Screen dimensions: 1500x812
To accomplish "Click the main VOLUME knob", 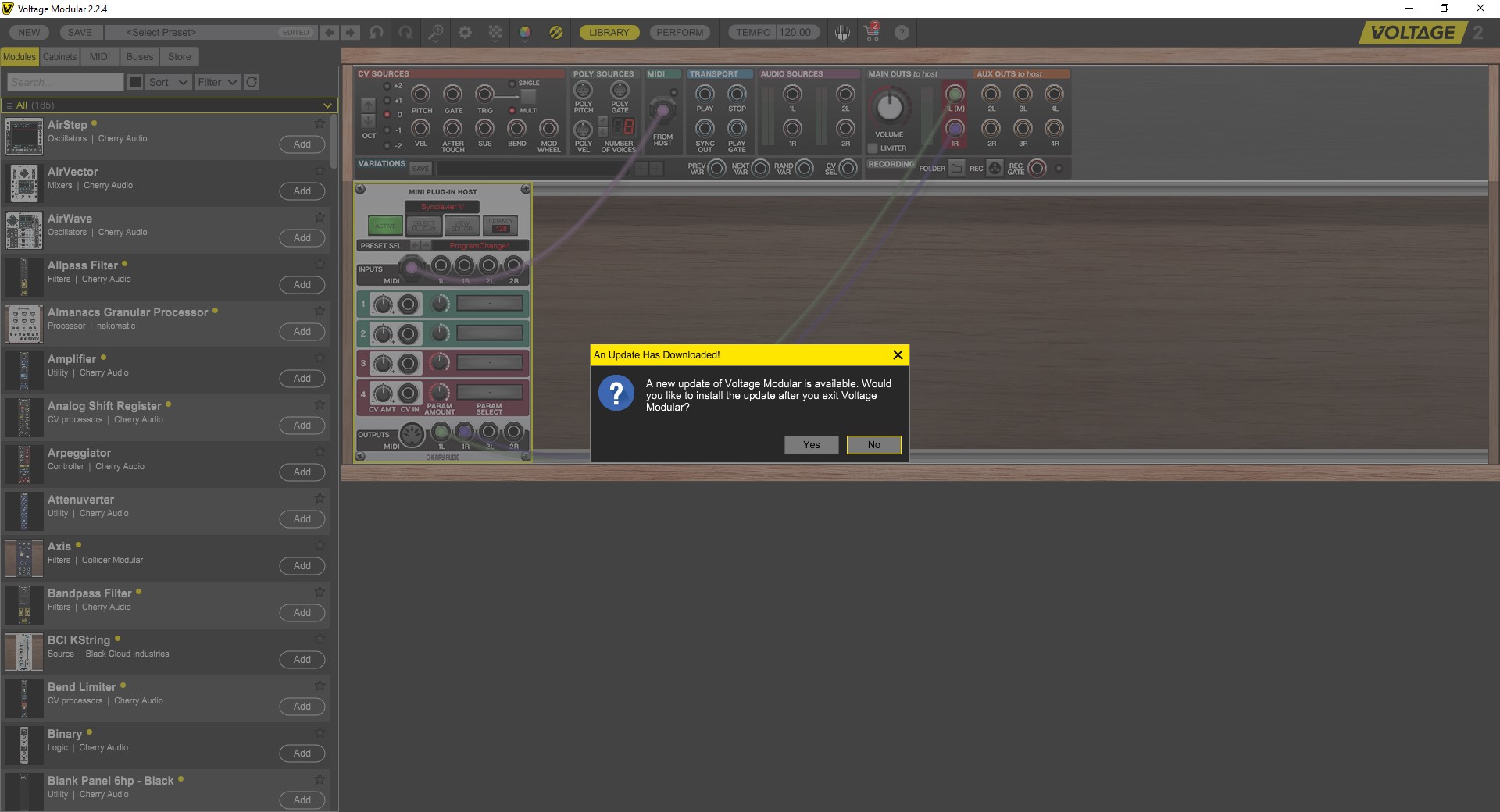I will [x=889, y=108].
